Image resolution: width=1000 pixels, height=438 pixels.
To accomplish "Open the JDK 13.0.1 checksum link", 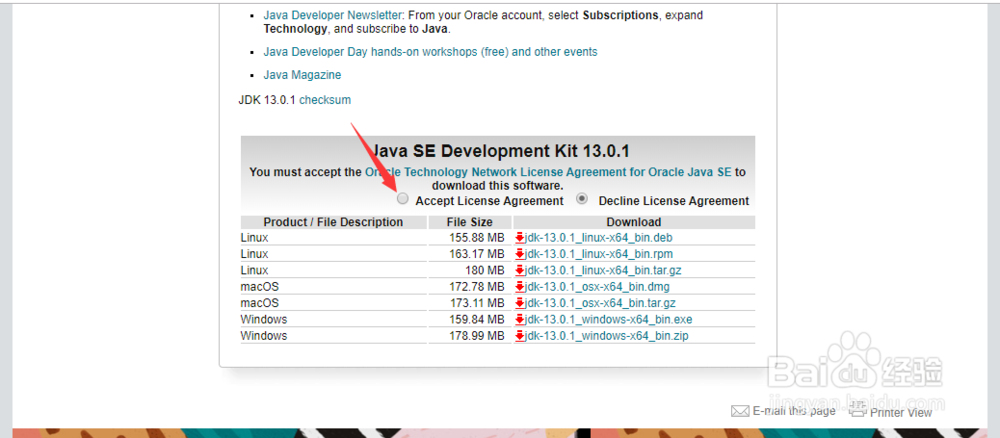I will [325, 99].
